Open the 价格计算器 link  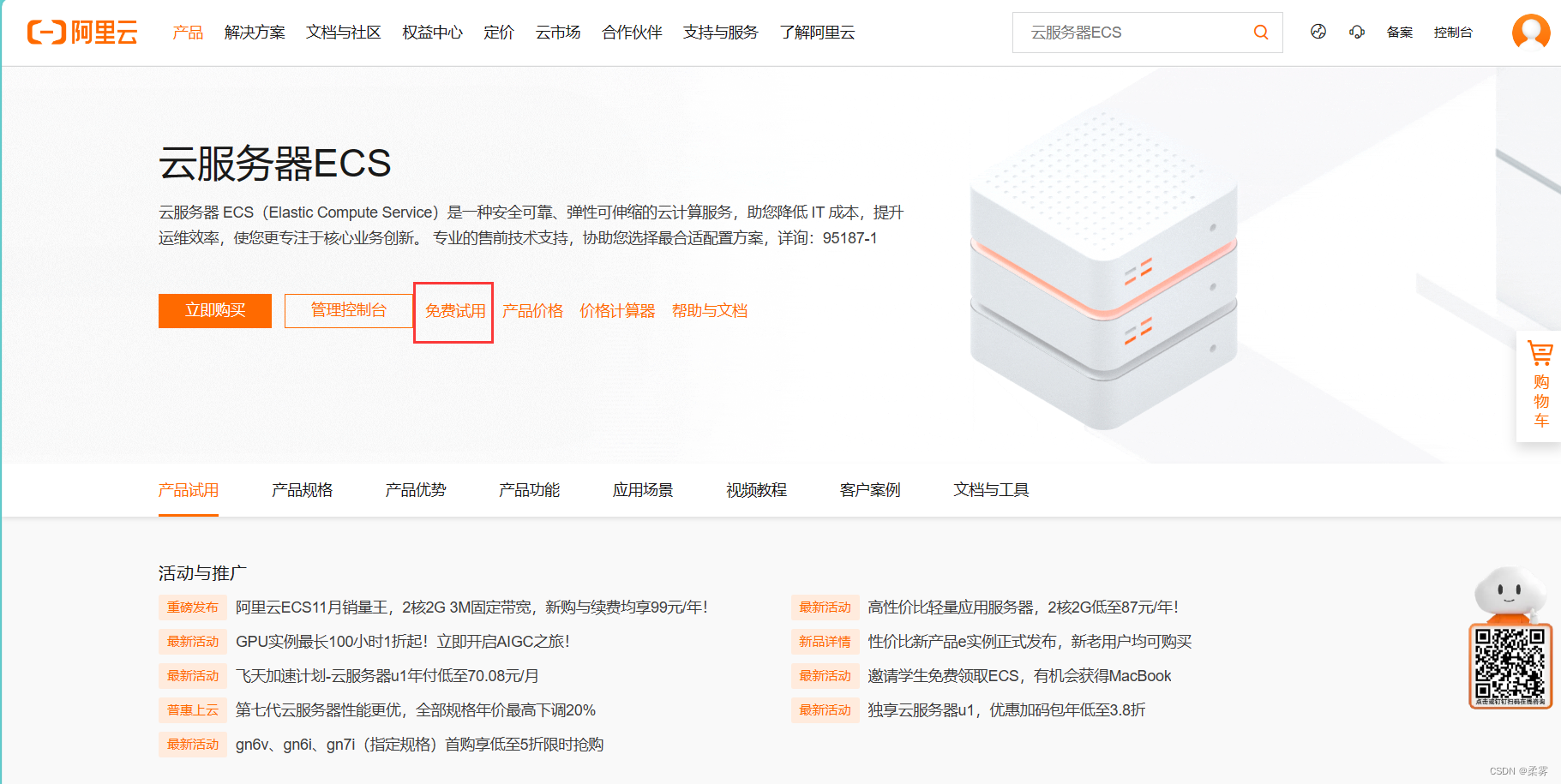[617, 311]
